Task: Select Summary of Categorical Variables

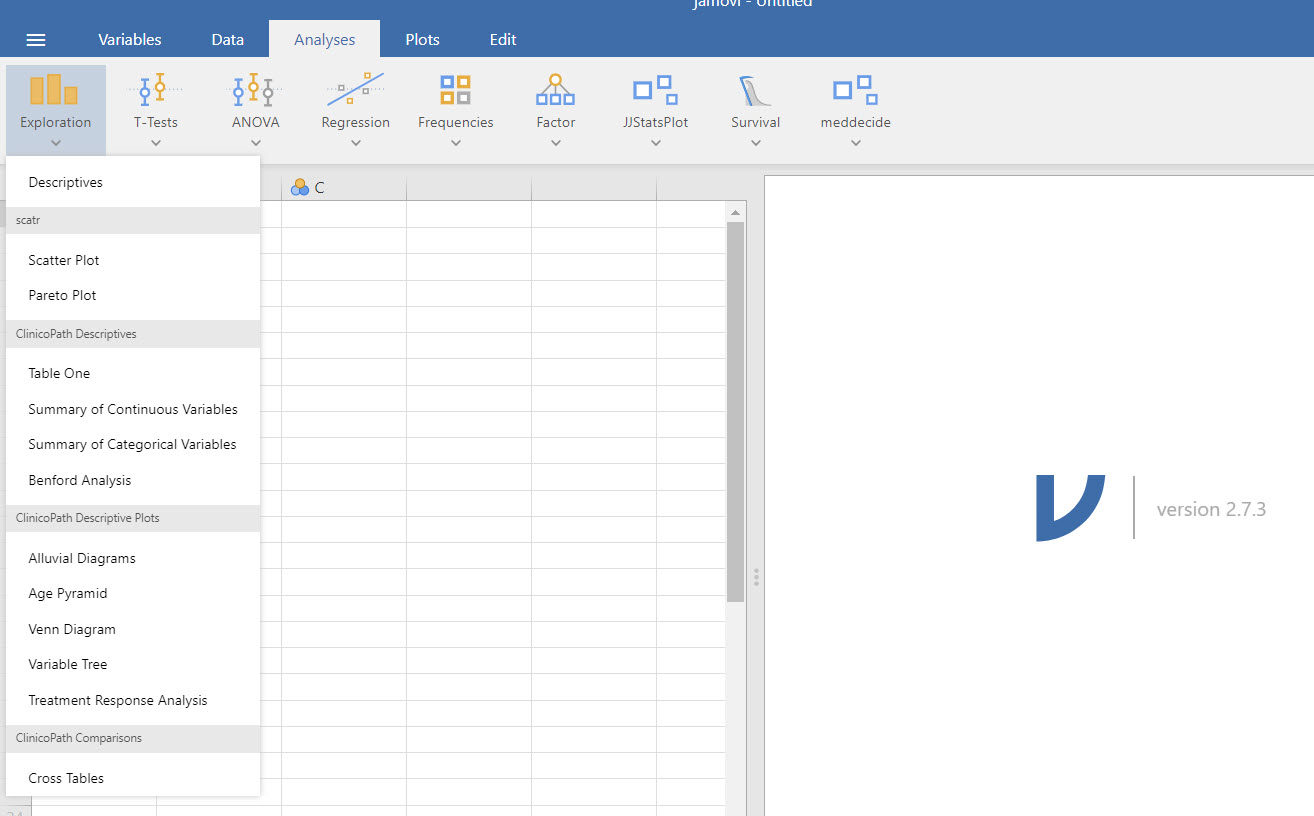Action: [133, 444]
